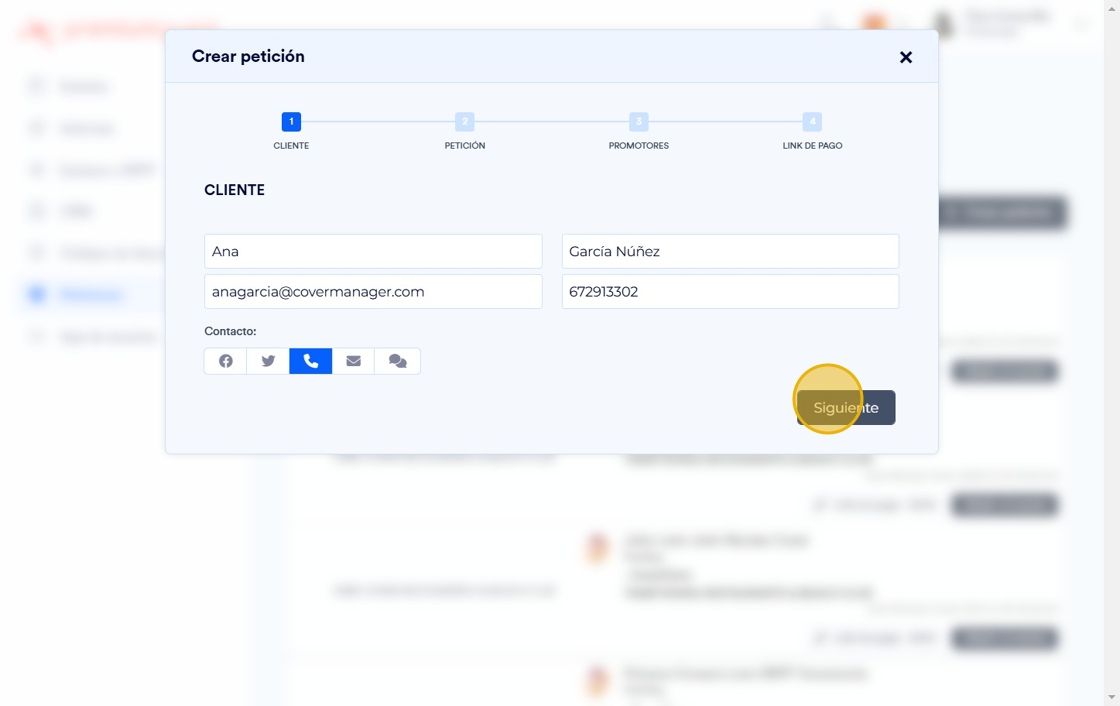Click the first name field with Ana
This screenshot has height=706, width=1120.
(x=373, y=251)
